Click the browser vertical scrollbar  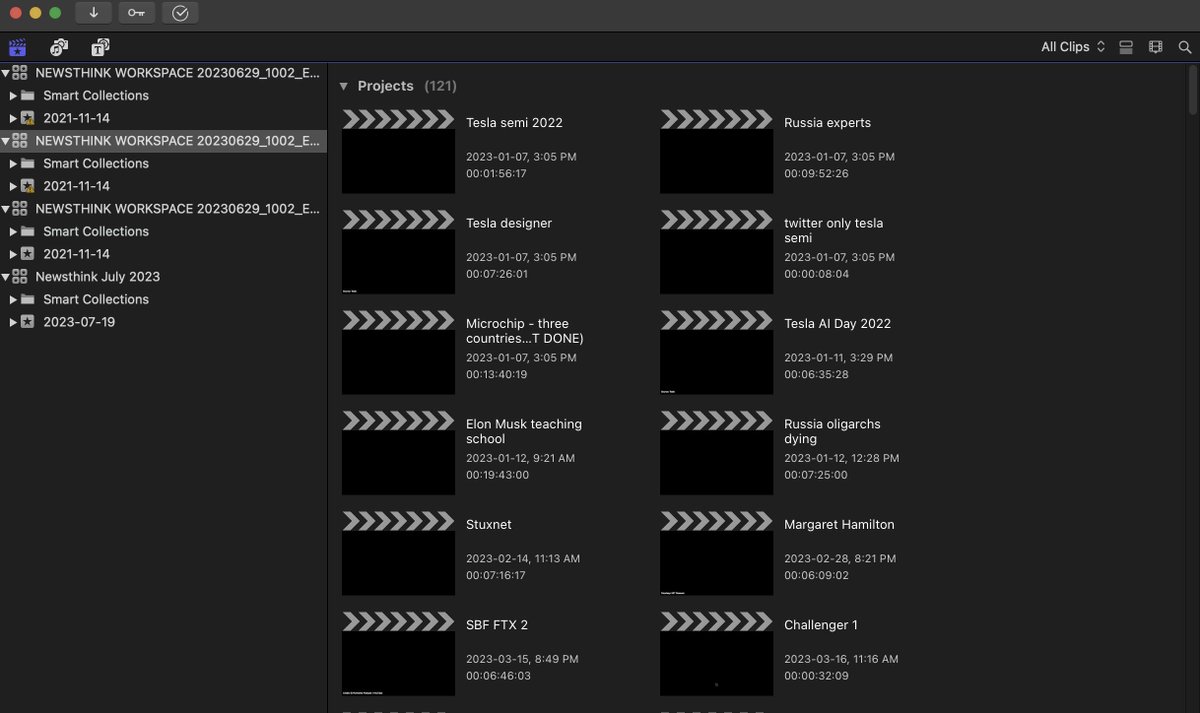(x=1193, y=90)
